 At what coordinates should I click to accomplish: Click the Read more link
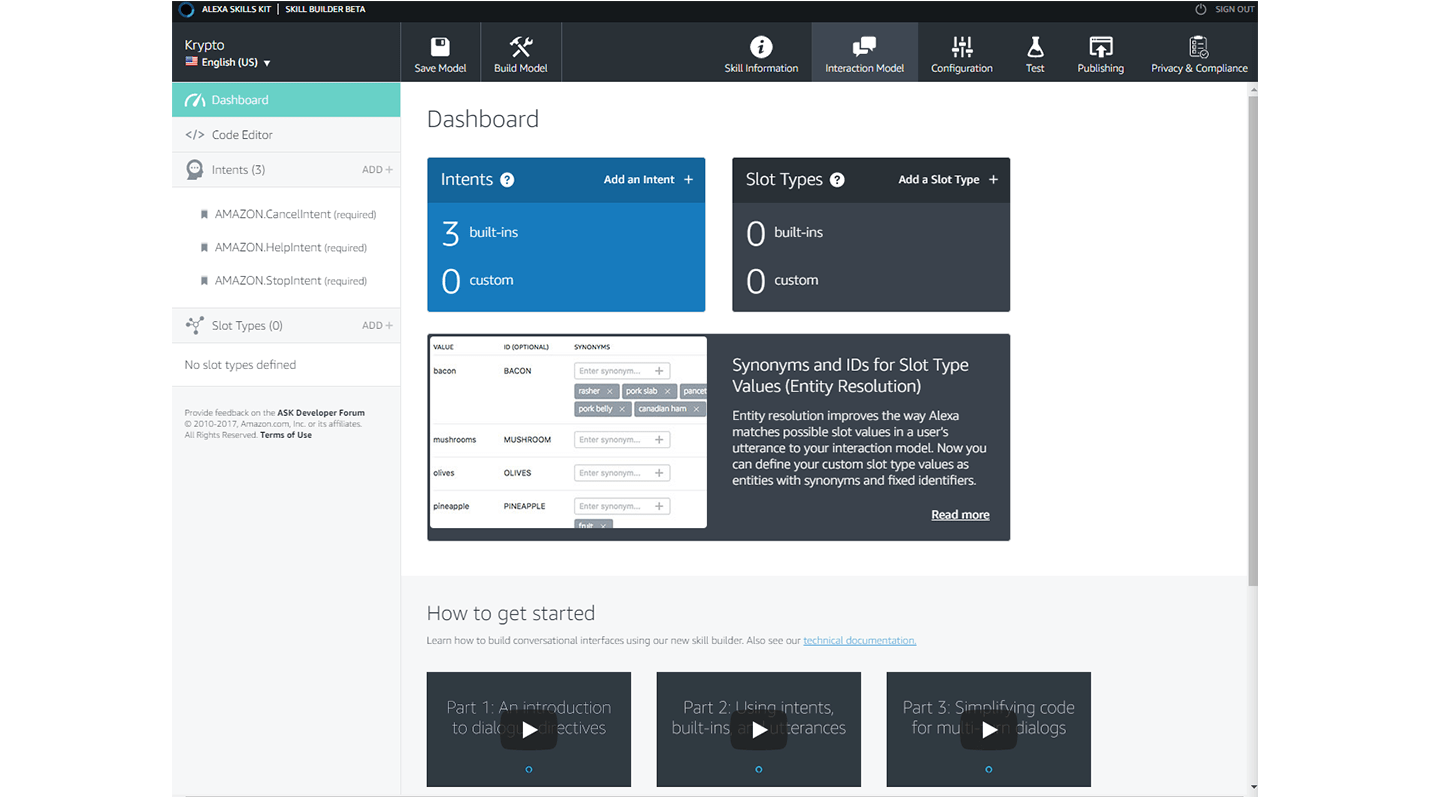pyautogui.click(x=960, y=515)
